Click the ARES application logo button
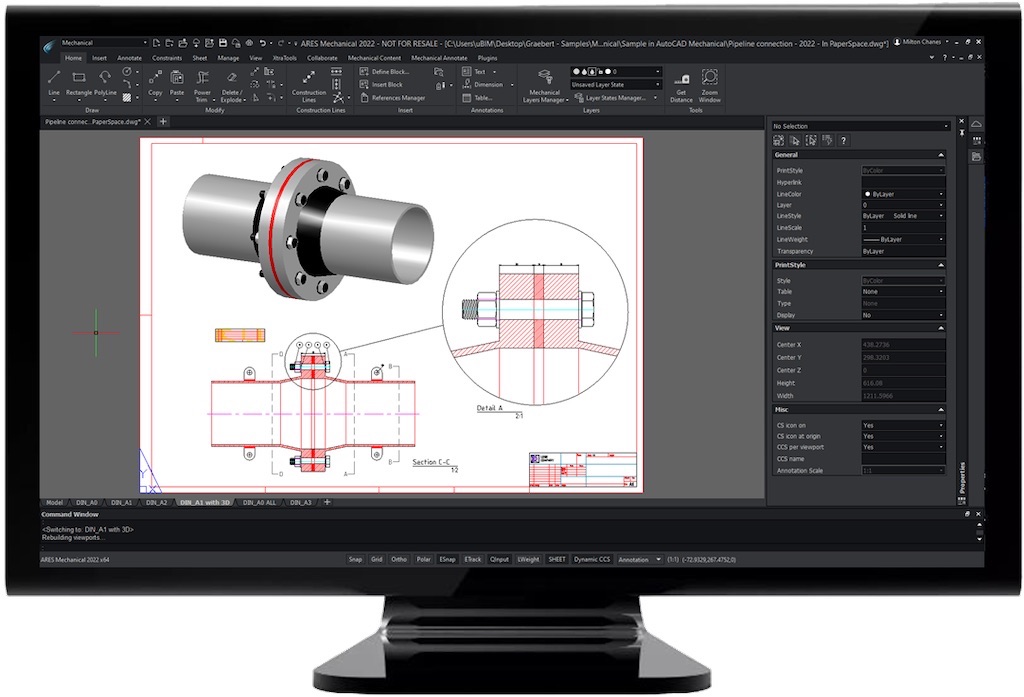 (x=49, y=46)
